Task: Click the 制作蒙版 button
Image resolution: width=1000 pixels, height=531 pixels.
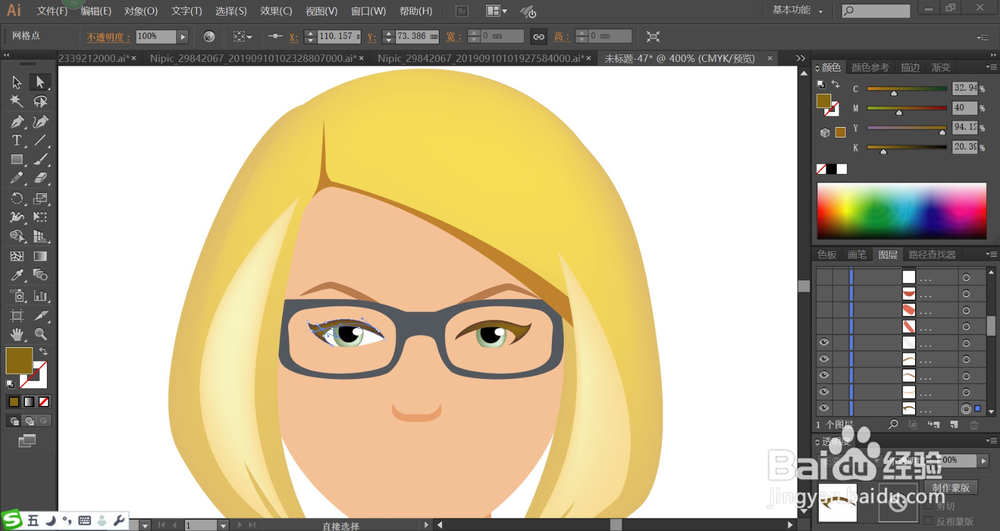Action: (951, 488)
